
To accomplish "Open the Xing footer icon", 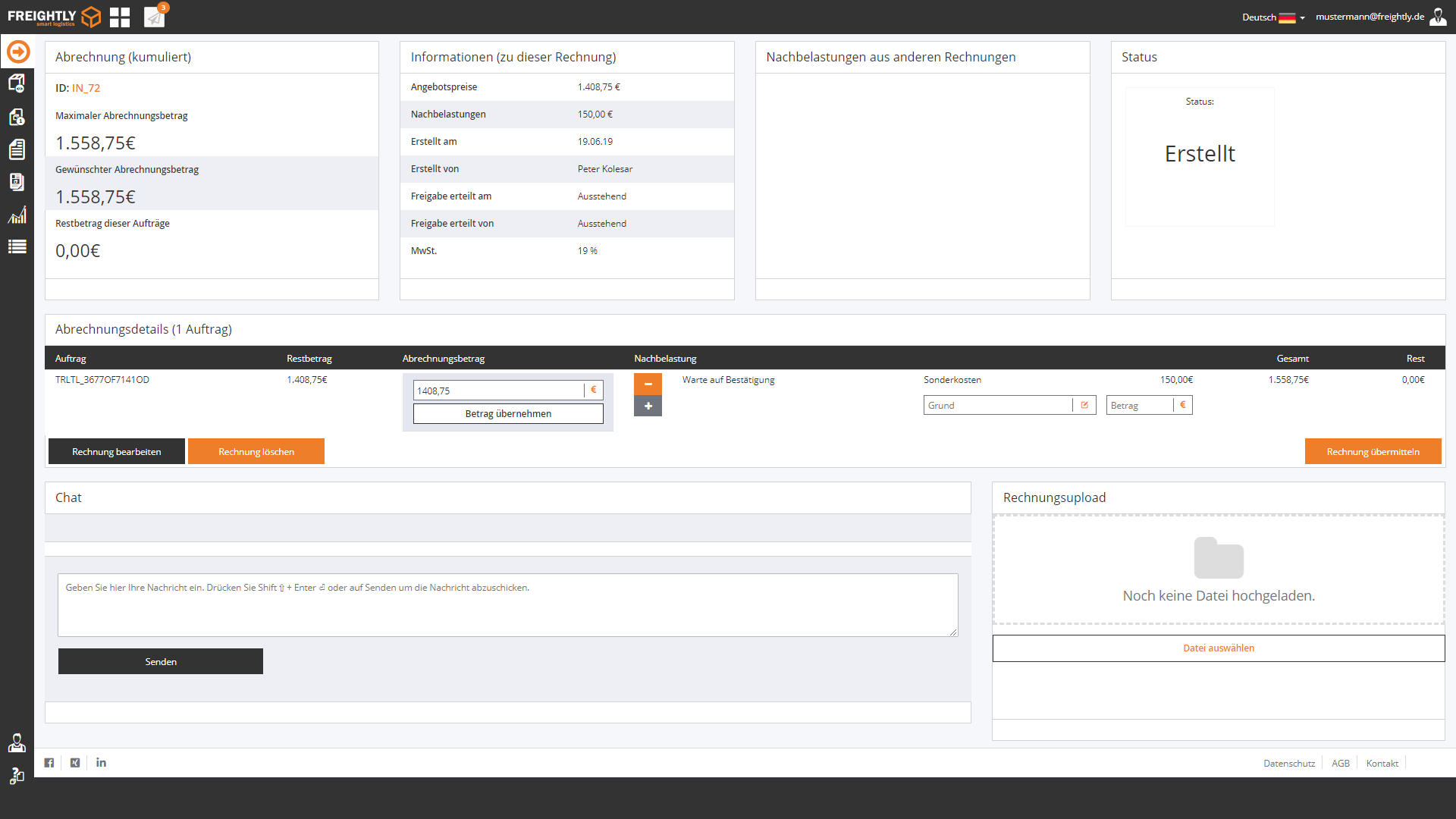I will (x=75, y=763).
